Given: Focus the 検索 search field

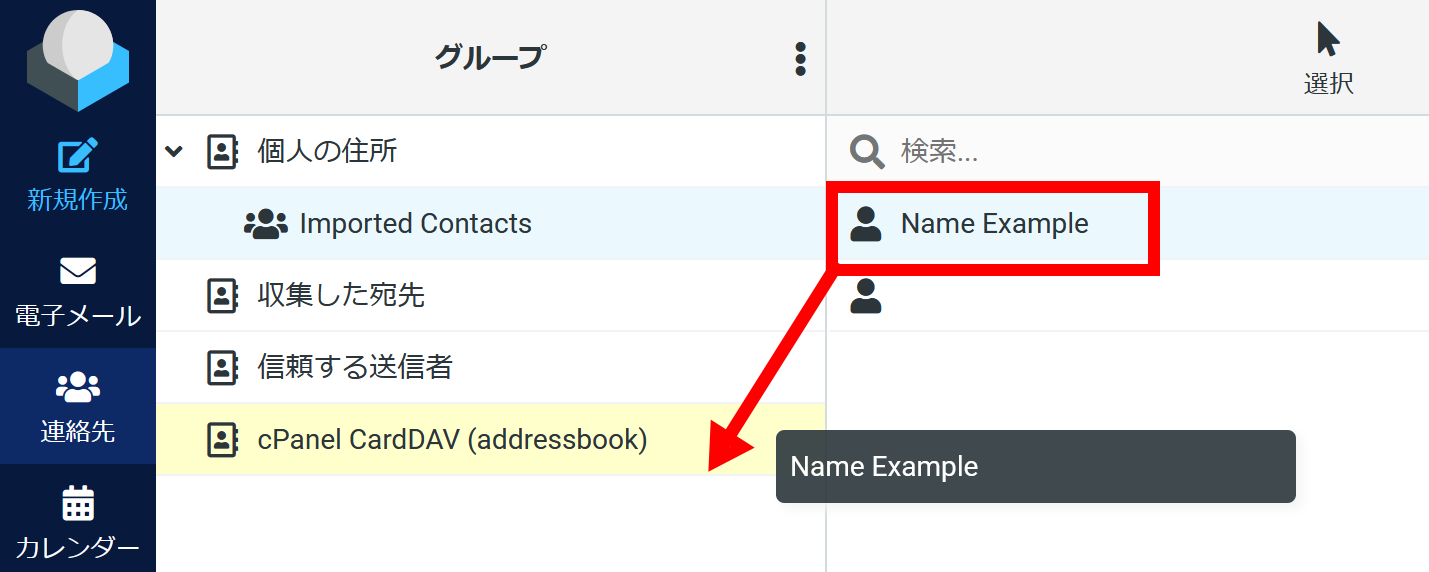Looking at the screenshot, I should [1100, 152].
